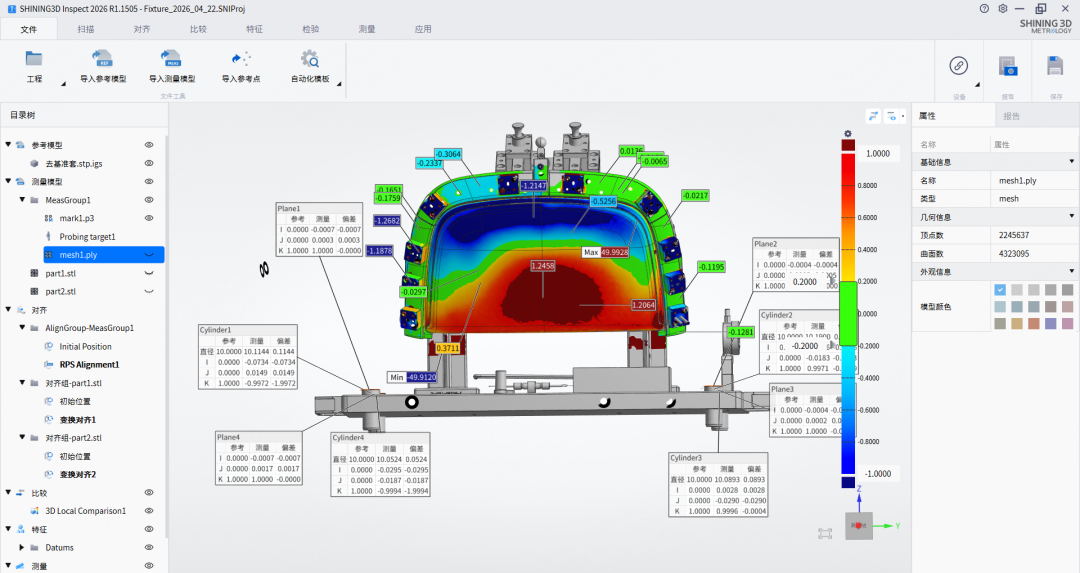The width and height of the screenshot is (1080, 573).
Task: Toggle visibility of 测量模型
Action: [149, 182]
